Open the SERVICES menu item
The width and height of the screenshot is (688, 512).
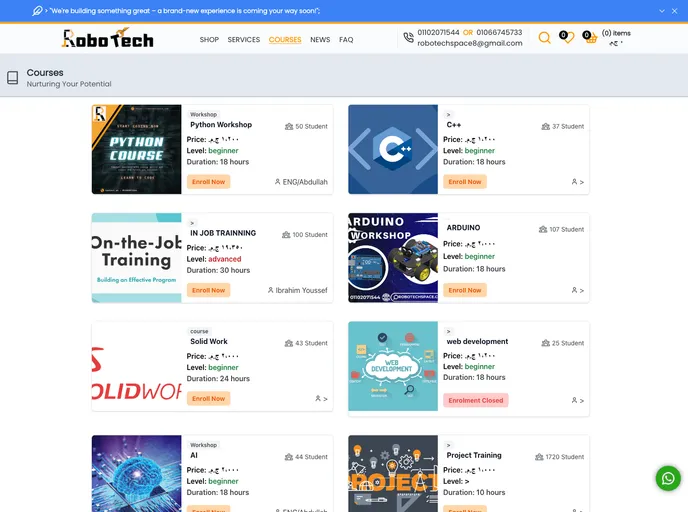point(244,39)
